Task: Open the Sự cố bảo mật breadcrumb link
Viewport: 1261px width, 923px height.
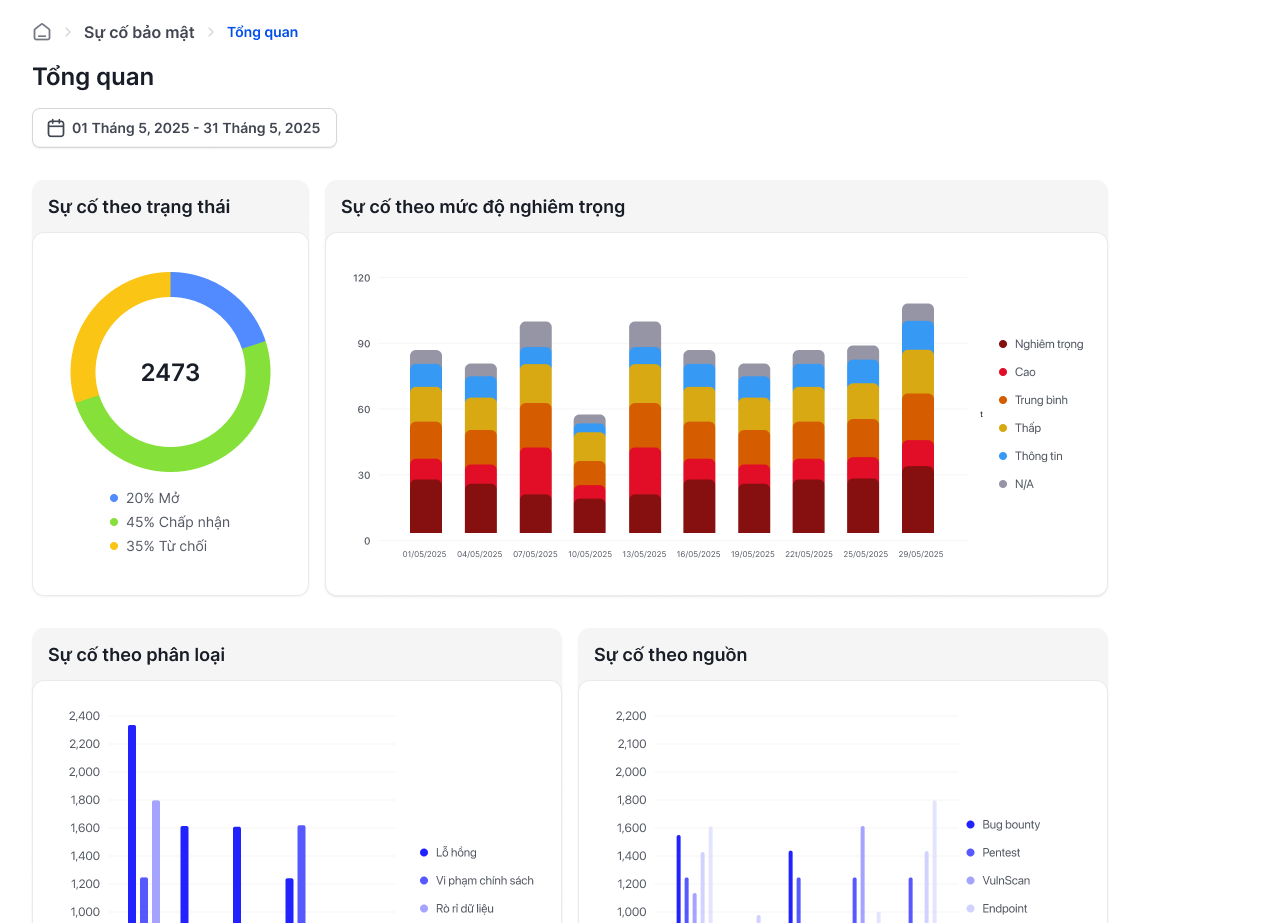Action: coord(139,32)
